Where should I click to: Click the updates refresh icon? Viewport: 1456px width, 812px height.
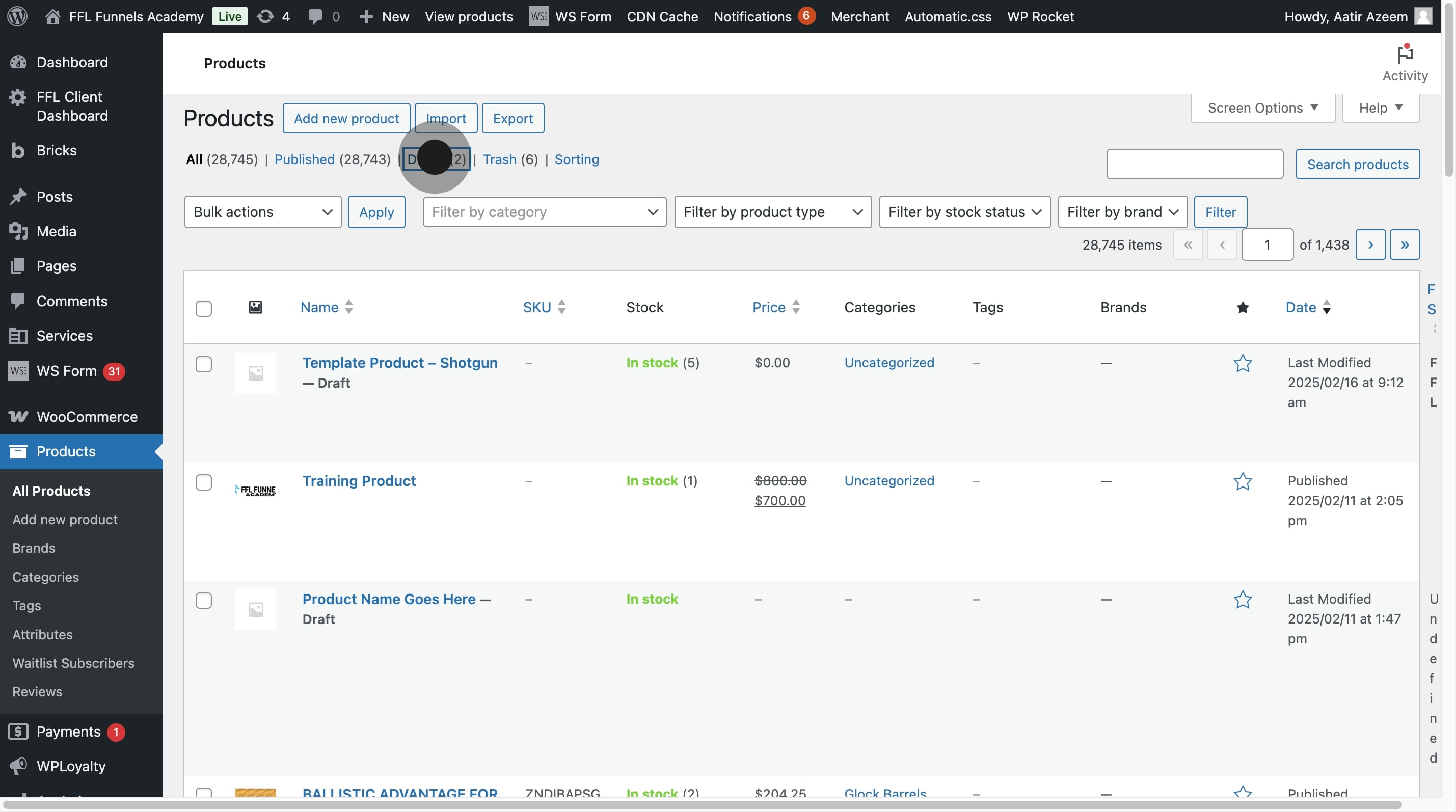(265, 16)
